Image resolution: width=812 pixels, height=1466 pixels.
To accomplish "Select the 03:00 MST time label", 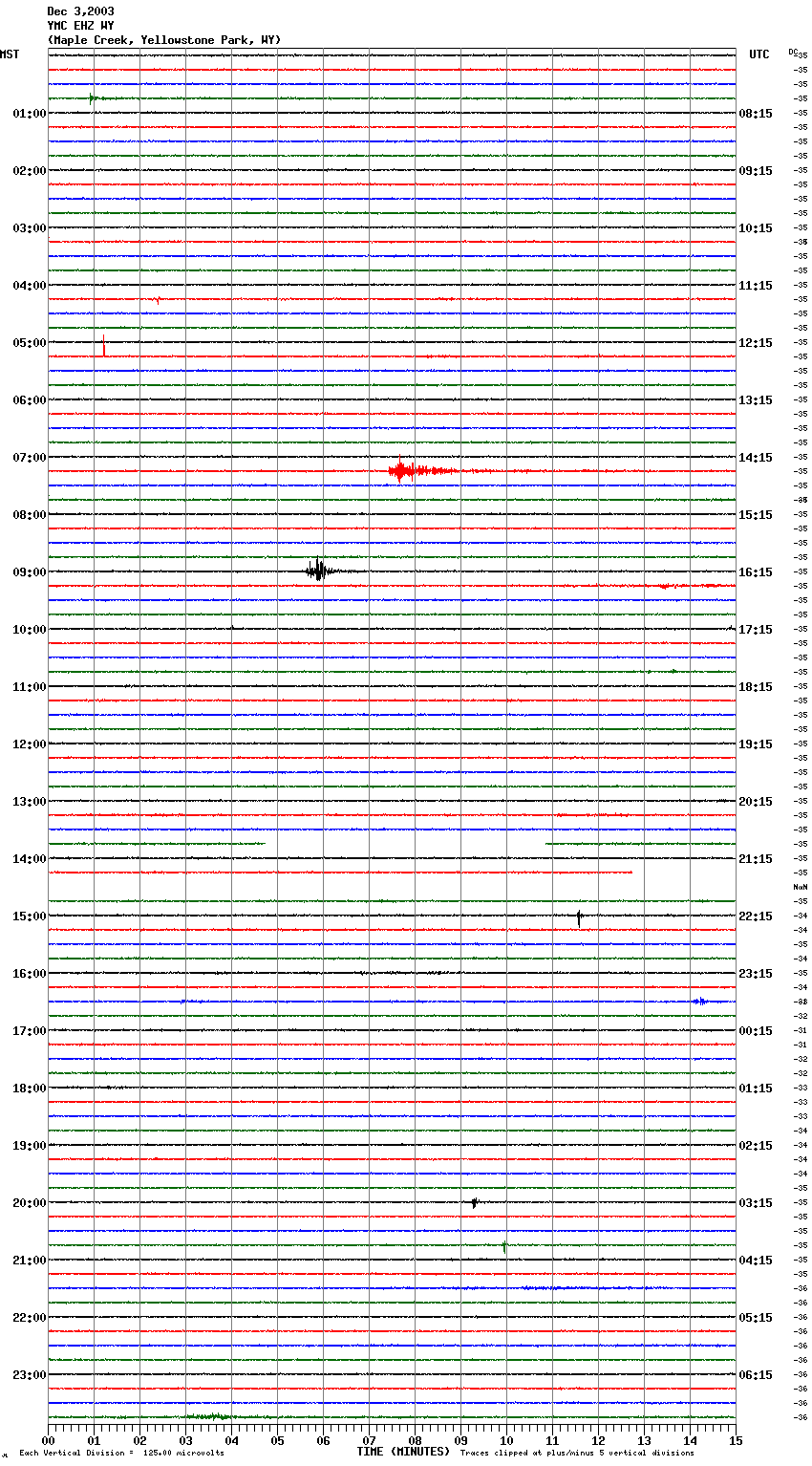I will tap(29, 228).
